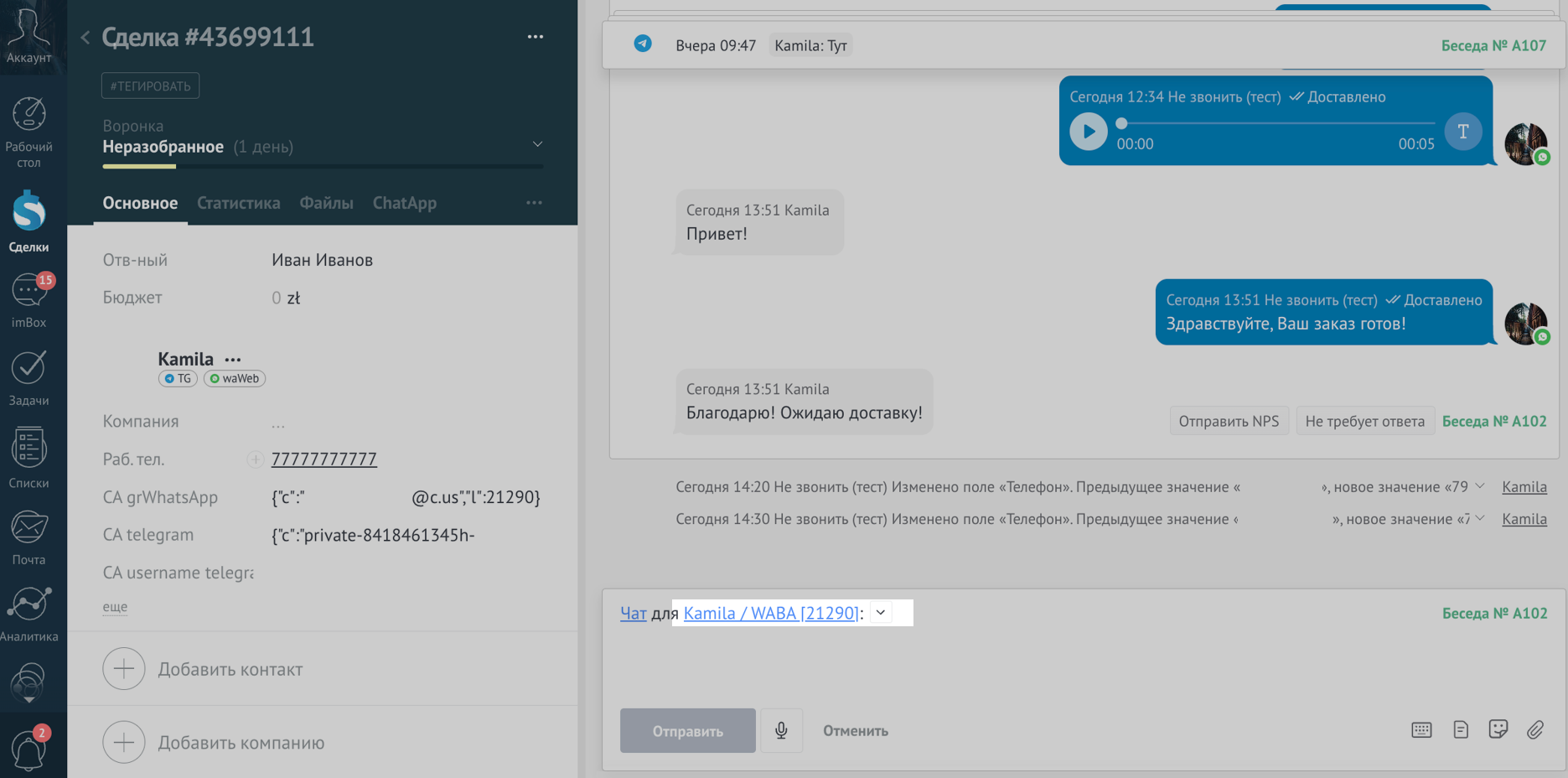Expand the pipeline stage dropdown chevron
Image resolution: width=1568 pixels, height=778 pixels.
click(537, 144)
